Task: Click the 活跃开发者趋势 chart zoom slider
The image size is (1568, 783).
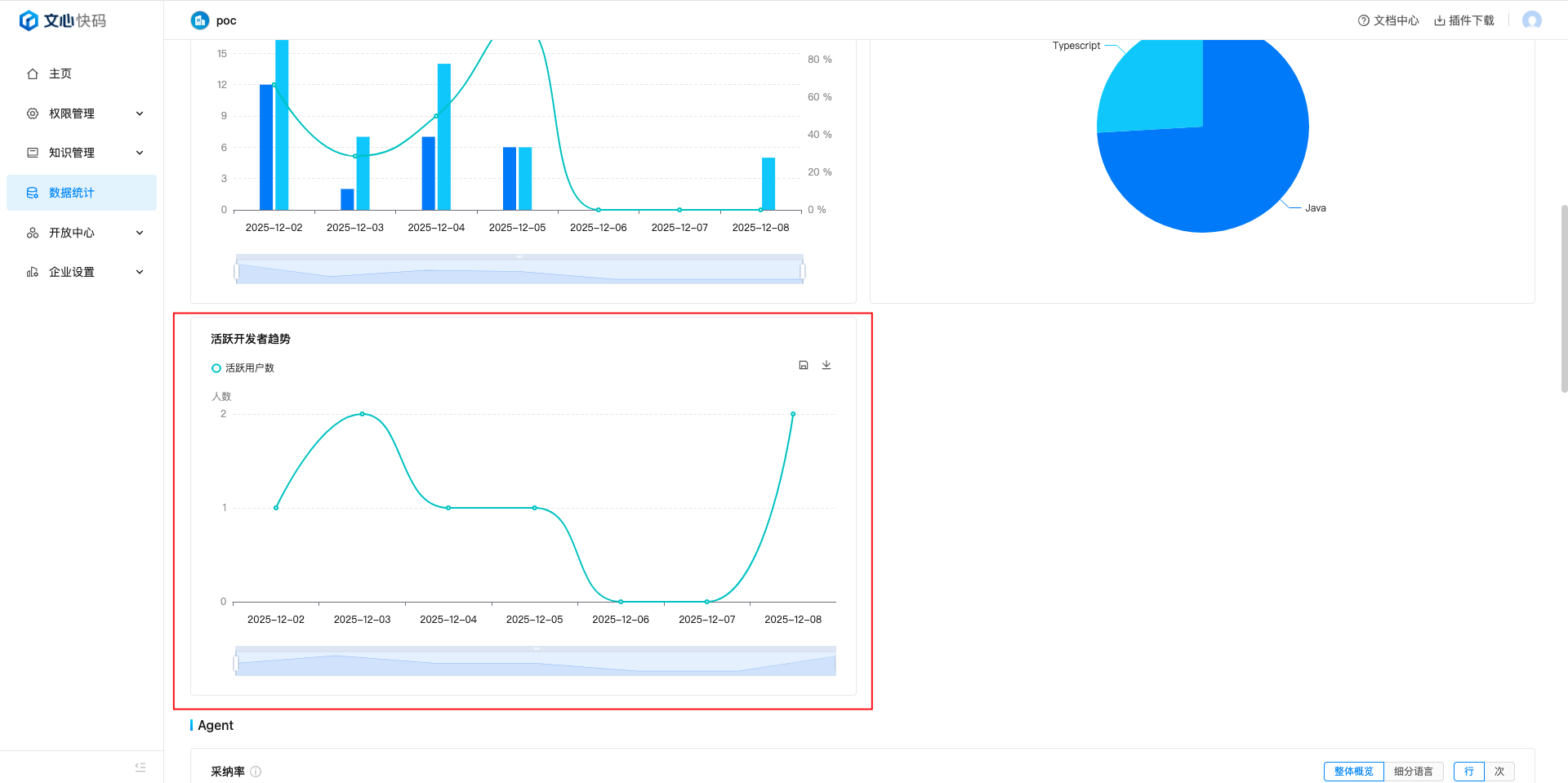Action: 536,663
